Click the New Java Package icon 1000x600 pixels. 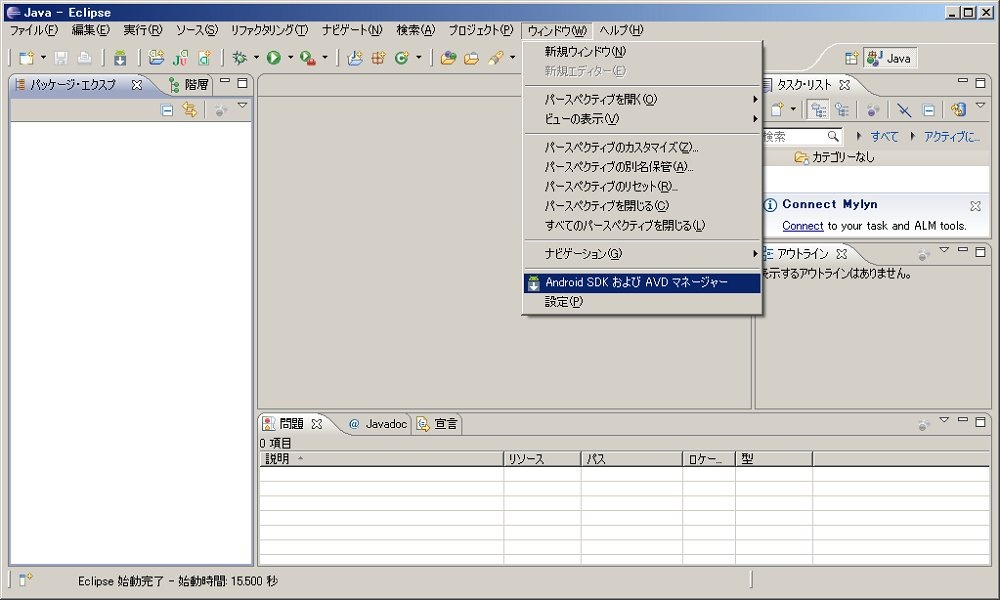[378, 58]
